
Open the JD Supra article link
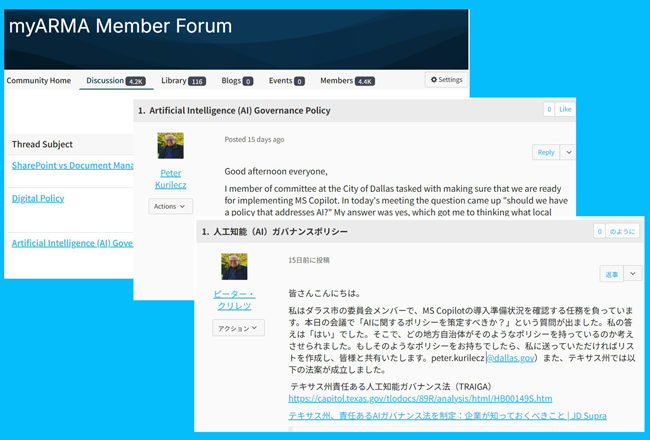(x=447, y=416)
